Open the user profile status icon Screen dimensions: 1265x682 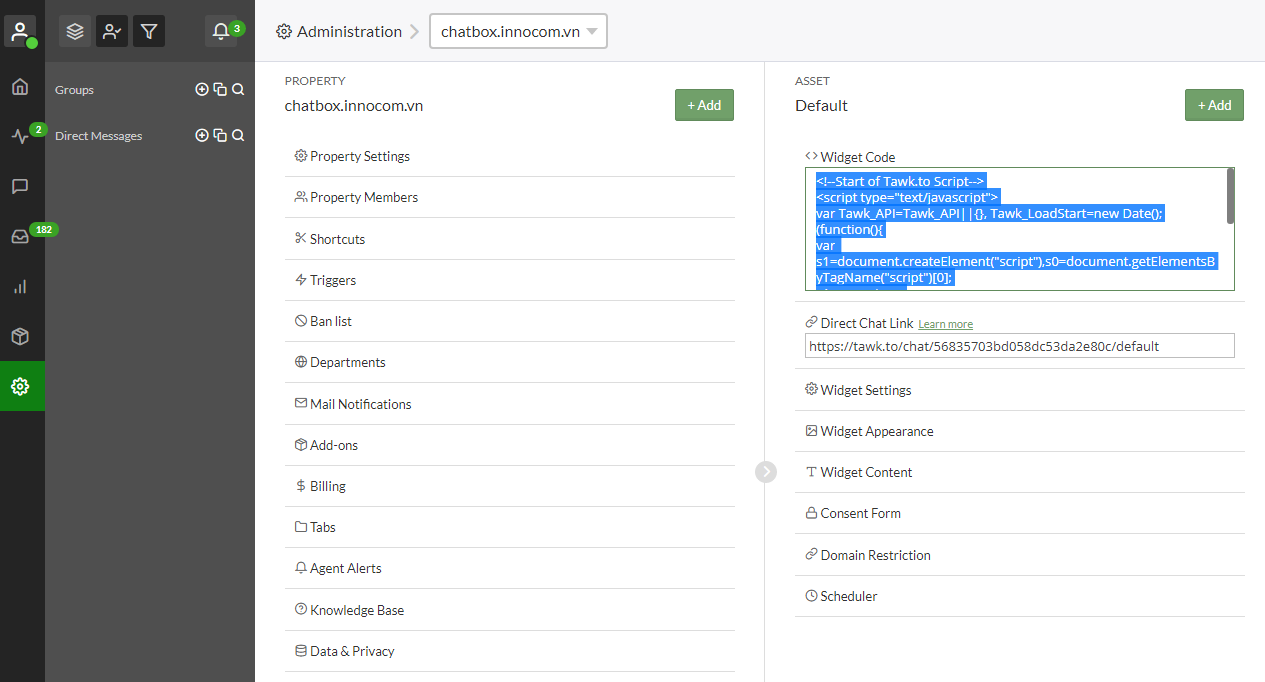20,31
